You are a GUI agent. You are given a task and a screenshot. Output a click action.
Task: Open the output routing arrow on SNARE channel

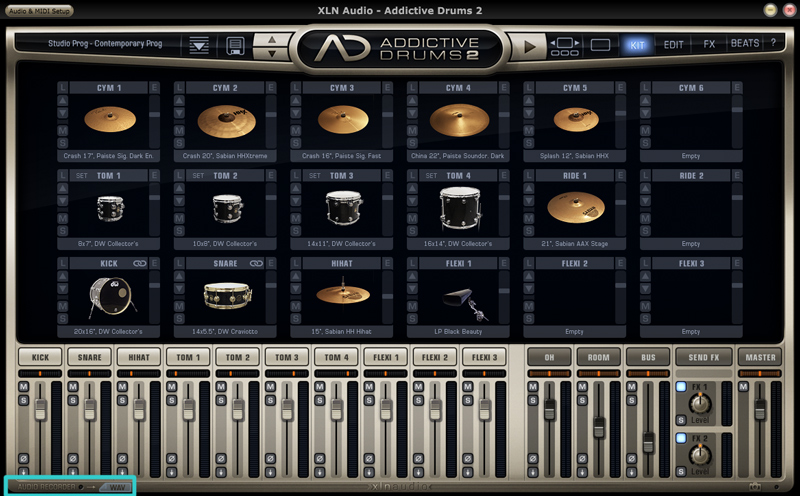pyautogui.click(x=73, y=472)
